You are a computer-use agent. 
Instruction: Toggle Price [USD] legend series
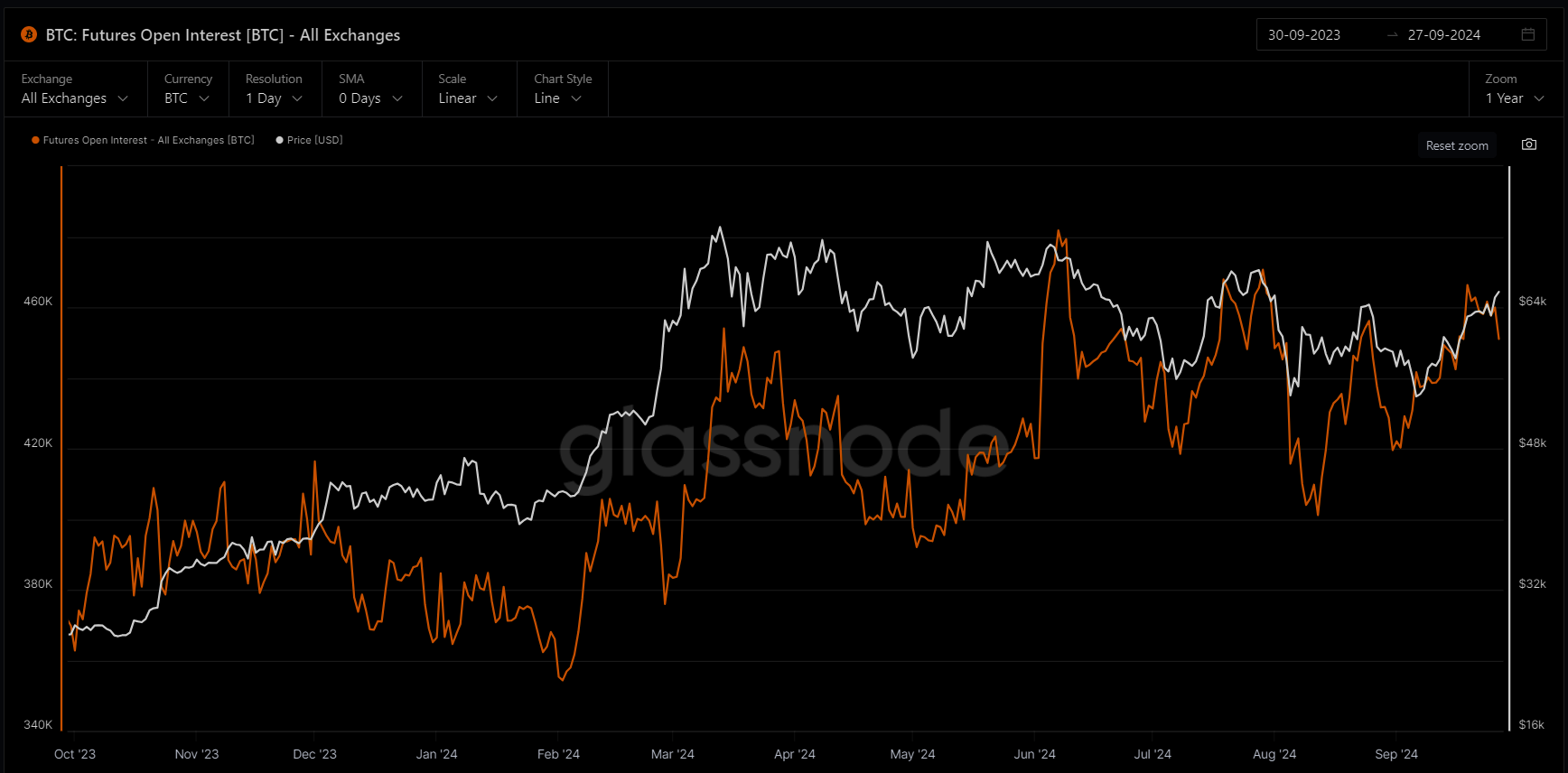point(309,140)
